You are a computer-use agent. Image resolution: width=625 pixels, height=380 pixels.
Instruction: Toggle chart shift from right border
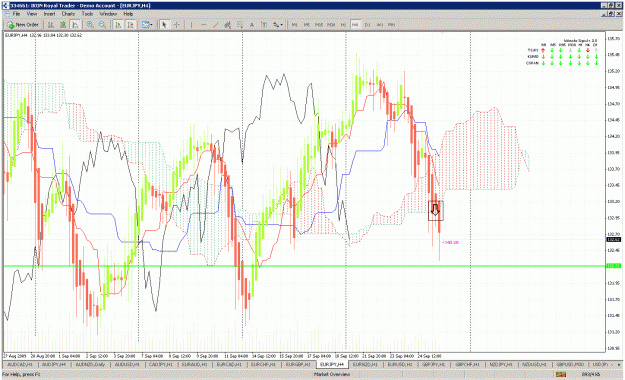tap(130, 25)
